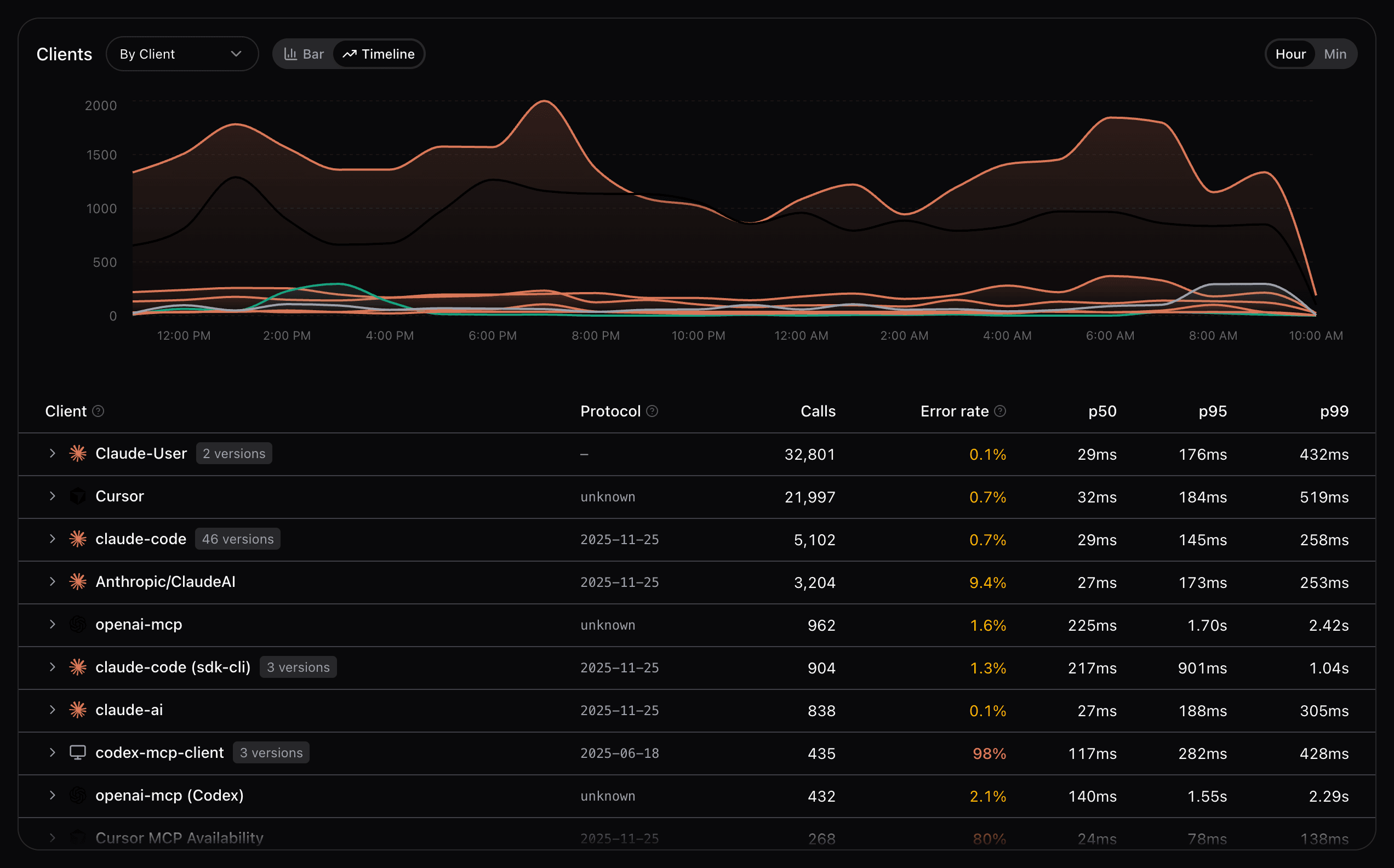Click the Protocol column help icon
1394x868 pixels.
pyautogui.click(x=652, y=411)
